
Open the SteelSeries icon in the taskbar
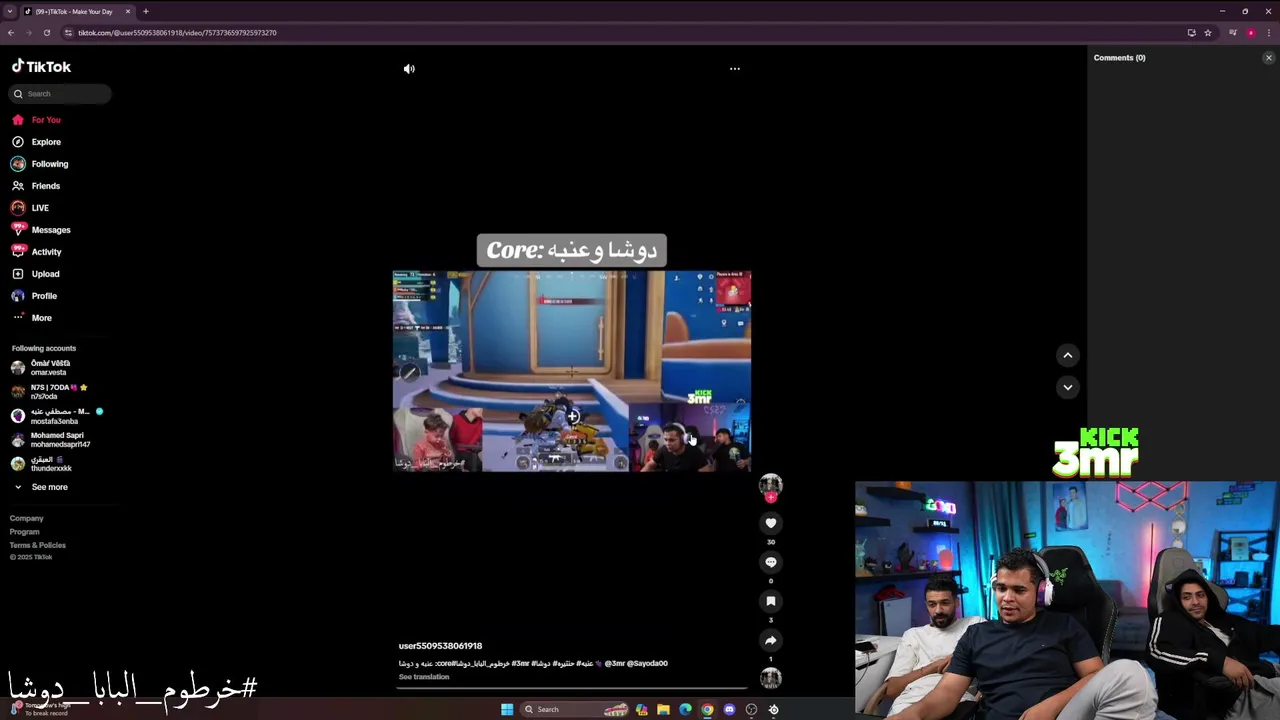pyautogui.click(x=773, y=710)
